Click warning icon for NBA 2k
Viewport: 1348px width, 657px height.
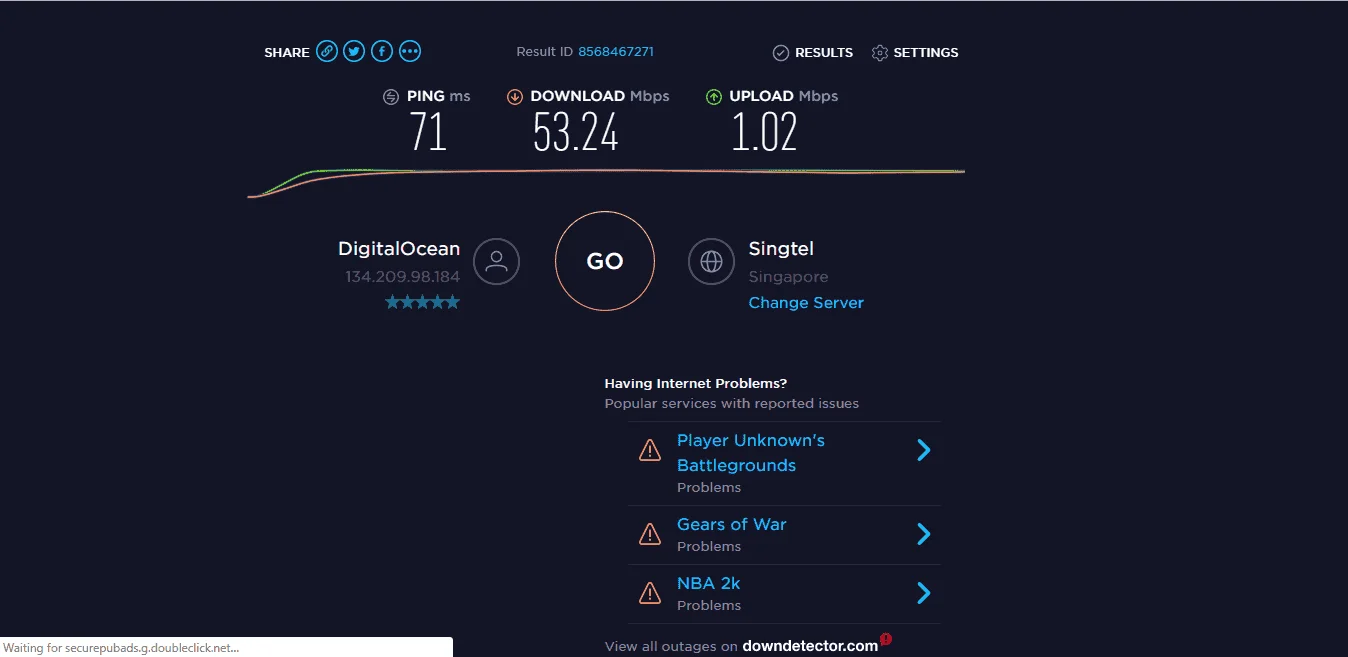(650, 593)
